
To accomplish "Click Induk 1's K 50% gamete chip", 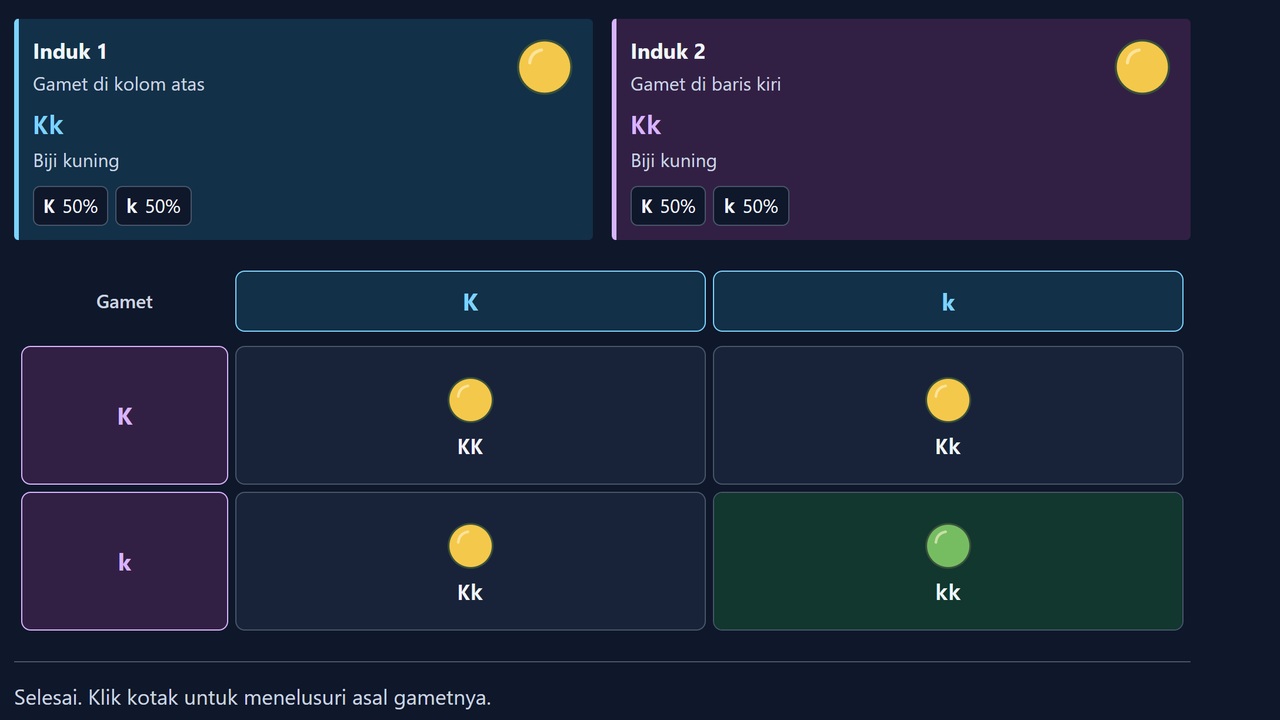I will 70,206.
